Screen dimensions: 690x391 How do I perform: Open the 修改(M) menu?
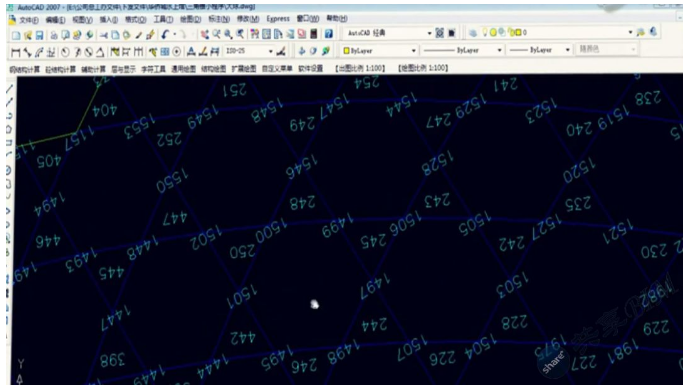pos(248,19)
